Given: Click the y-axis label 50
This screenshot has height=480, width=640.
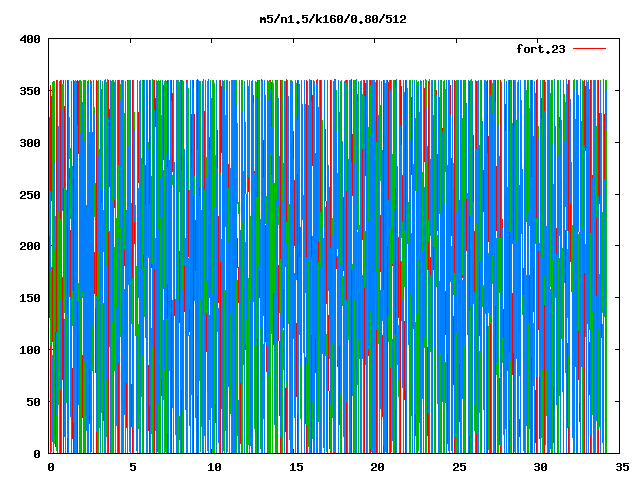Looking at the screenshot, I should 33,402.
